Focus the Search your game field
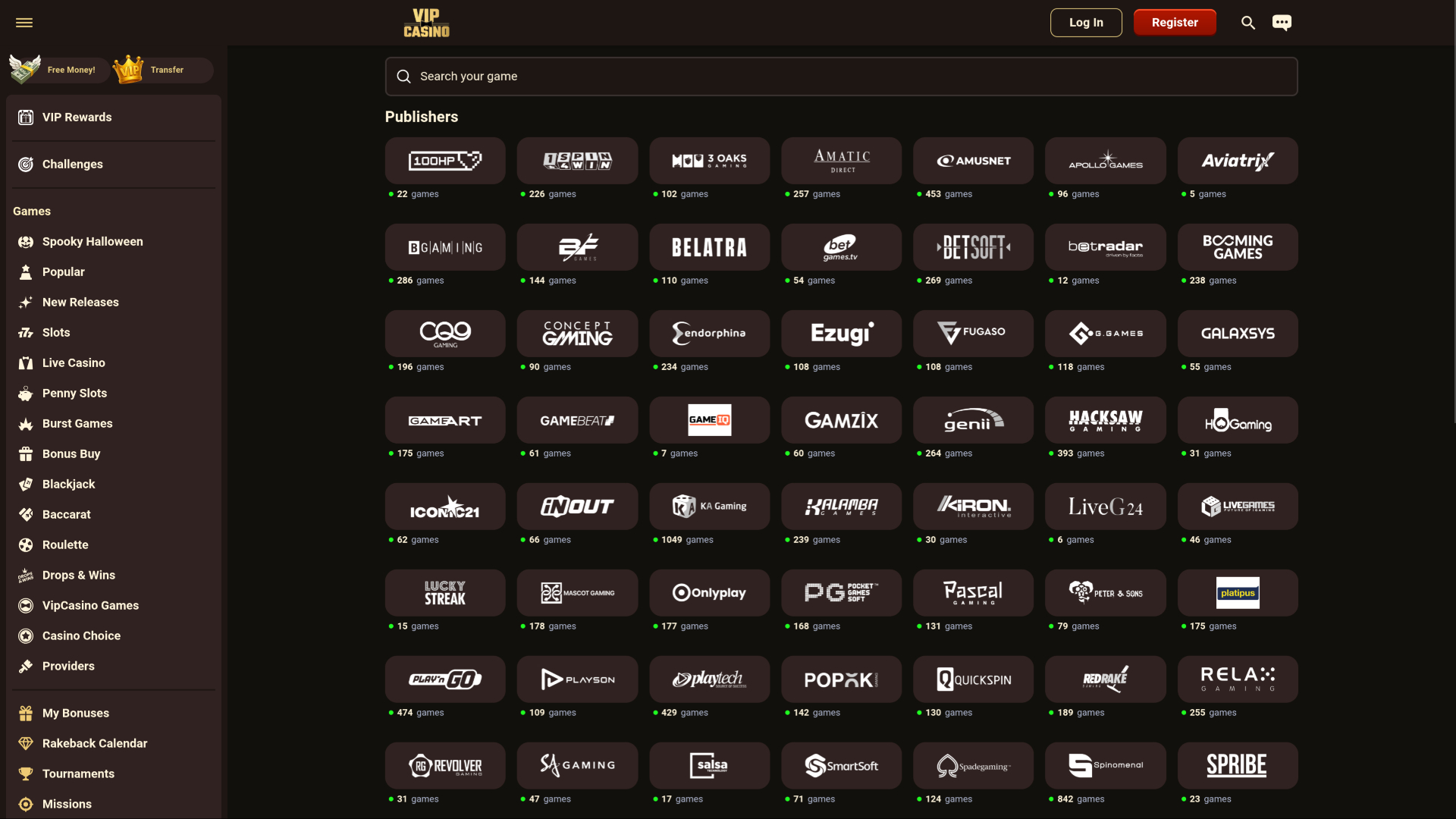 (x=841, y=77)
